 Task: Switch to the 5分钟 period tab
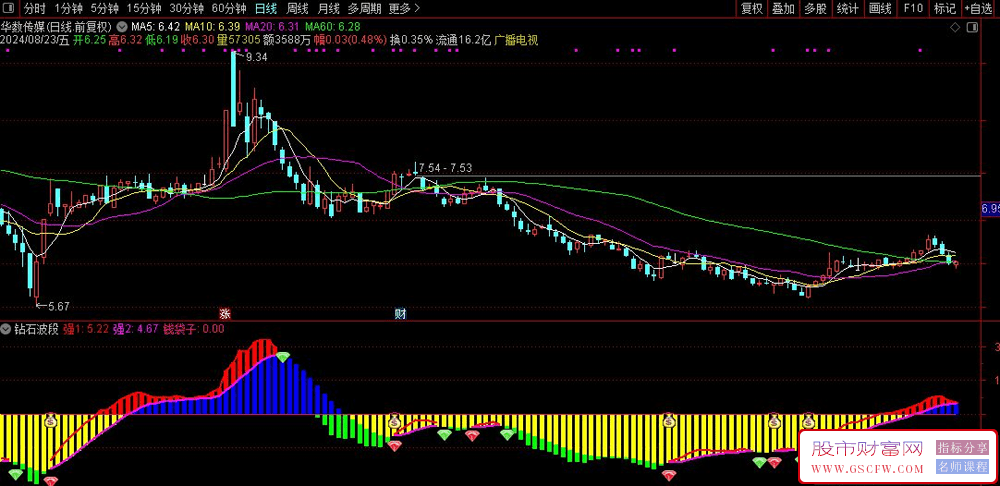(x=104, y=9)
